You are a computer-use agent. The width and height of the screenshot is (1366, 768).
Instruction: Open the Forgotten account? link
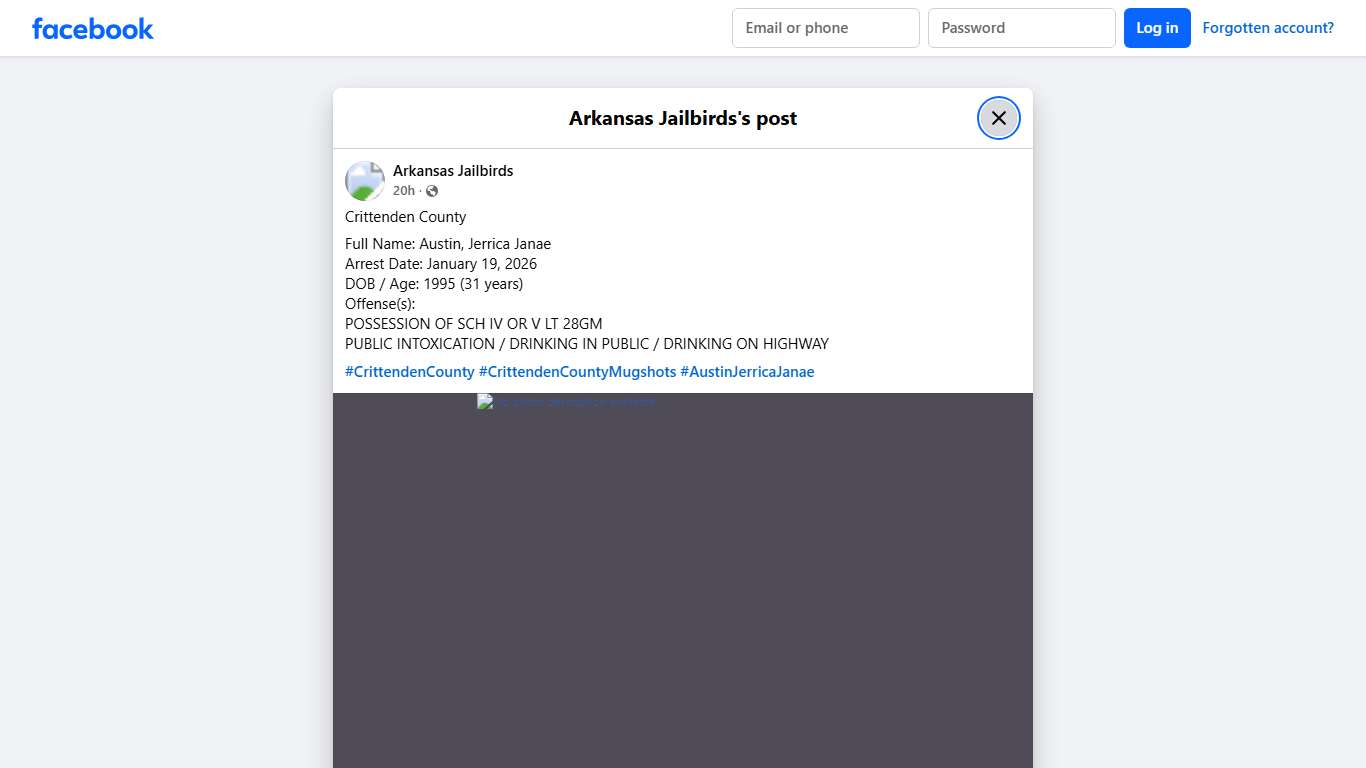pyautogui.click(x=1267, y=28)
